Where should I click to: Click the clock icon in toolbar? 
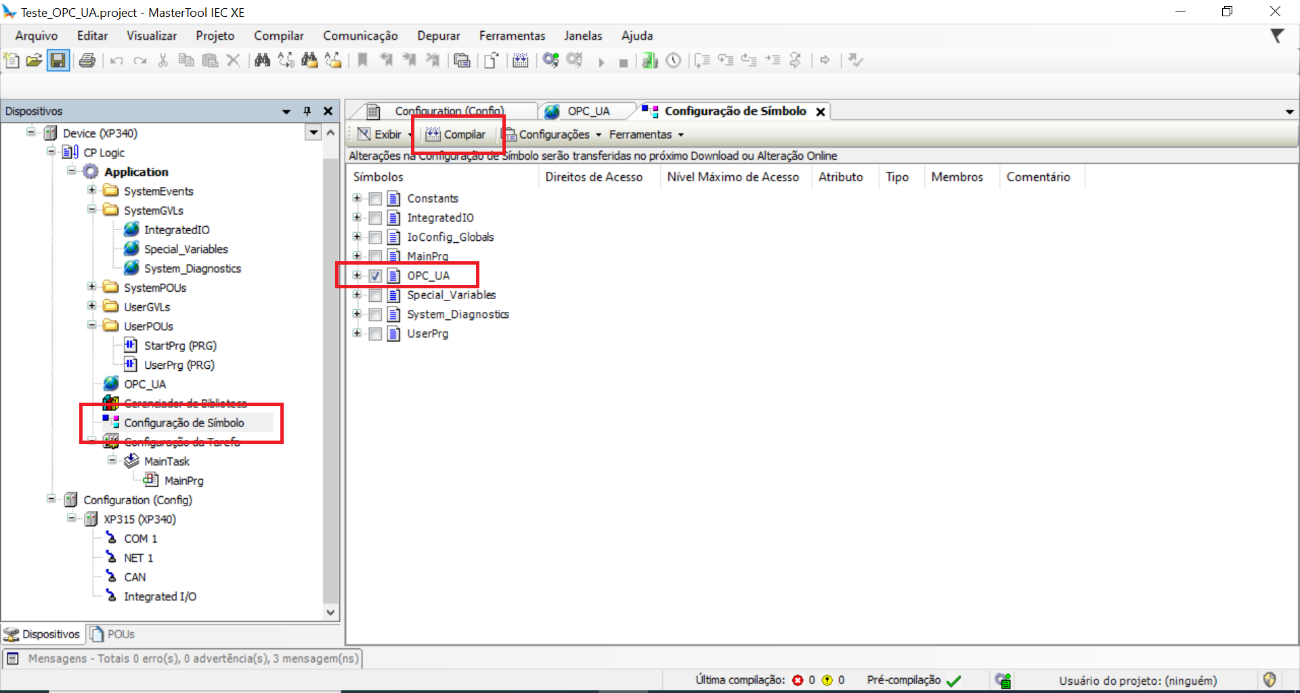674,61
